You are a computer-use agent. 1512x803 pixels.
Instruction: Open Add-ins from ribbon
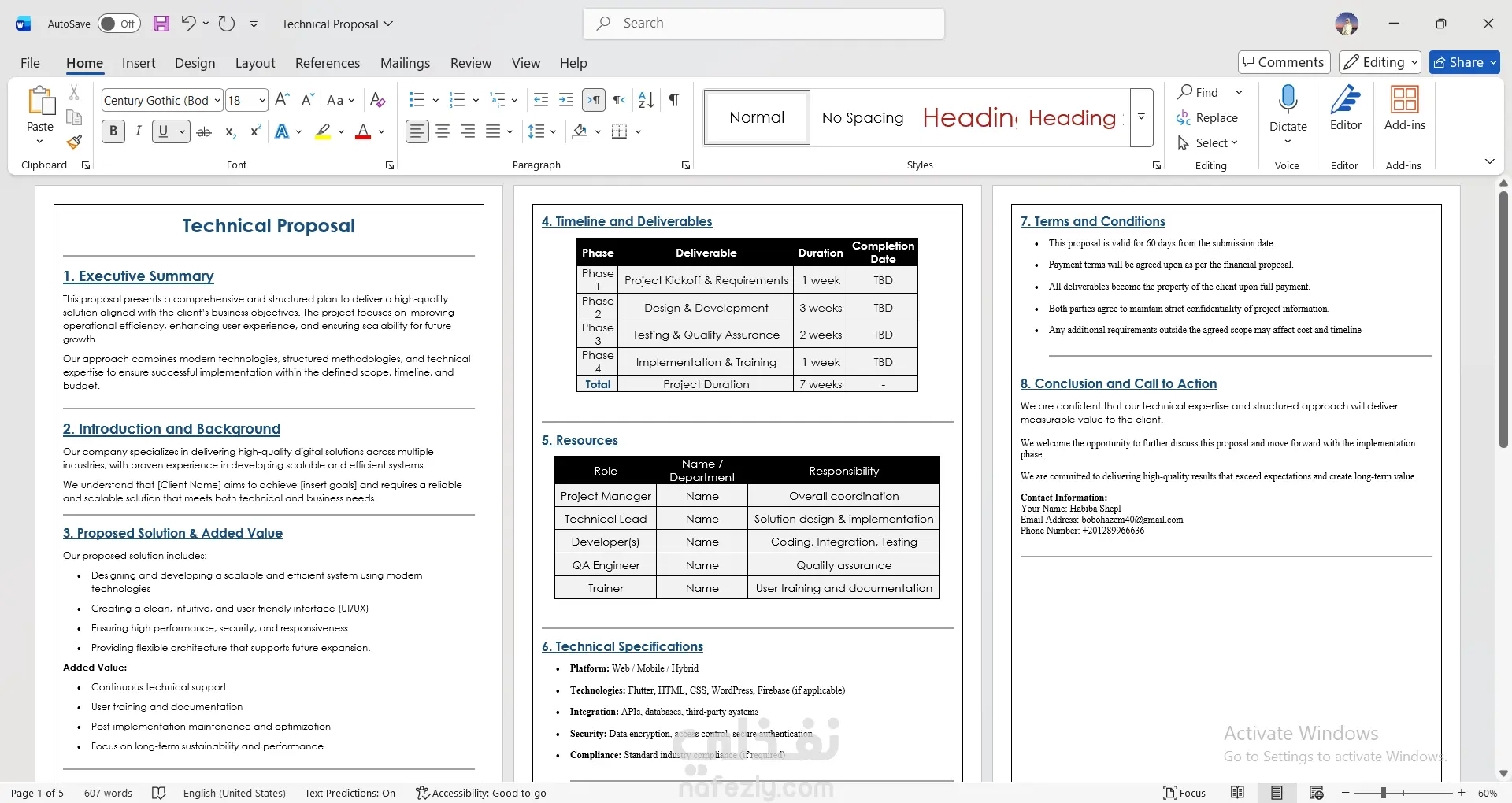tap(1405, 109)
